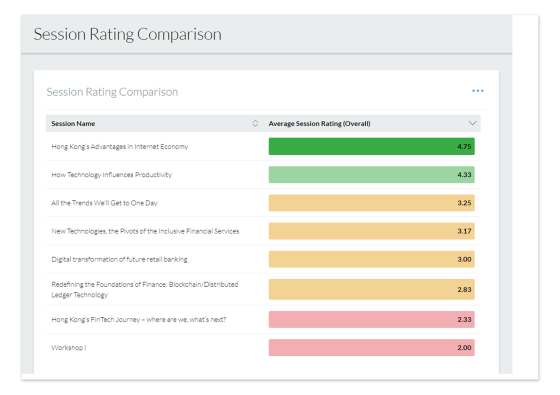Click the 2.83 rating bar

(x=371, y=289)
